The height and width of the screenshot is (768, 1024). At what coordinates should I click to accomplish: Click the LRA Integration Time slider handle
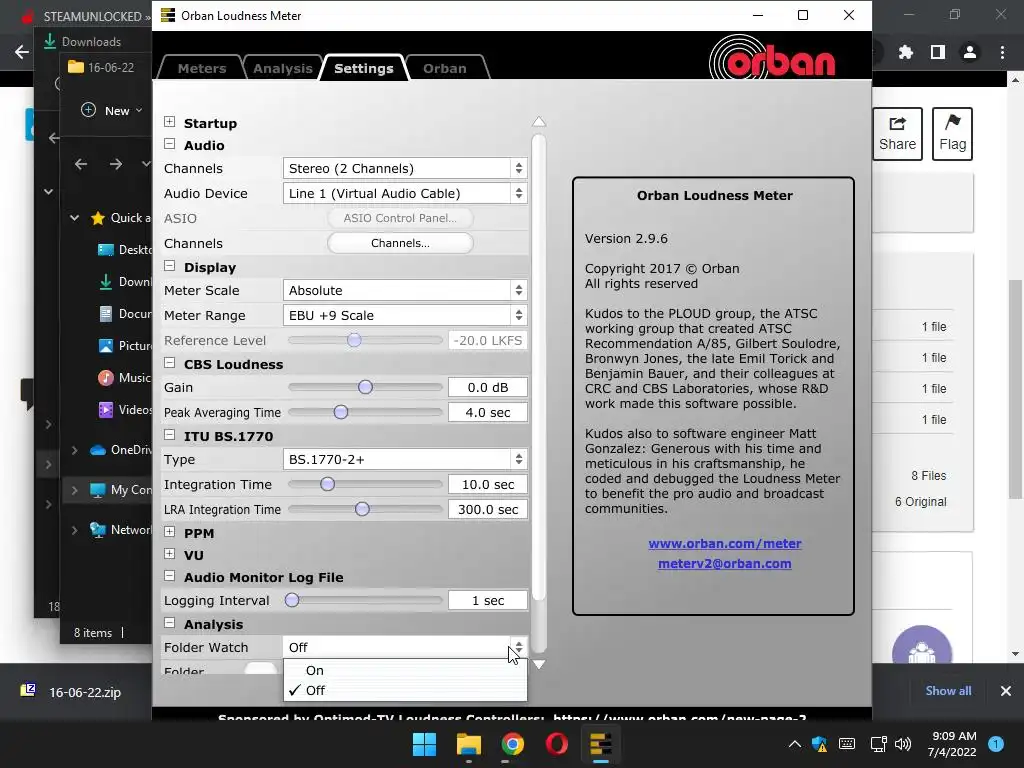click(x=362, y=509)
